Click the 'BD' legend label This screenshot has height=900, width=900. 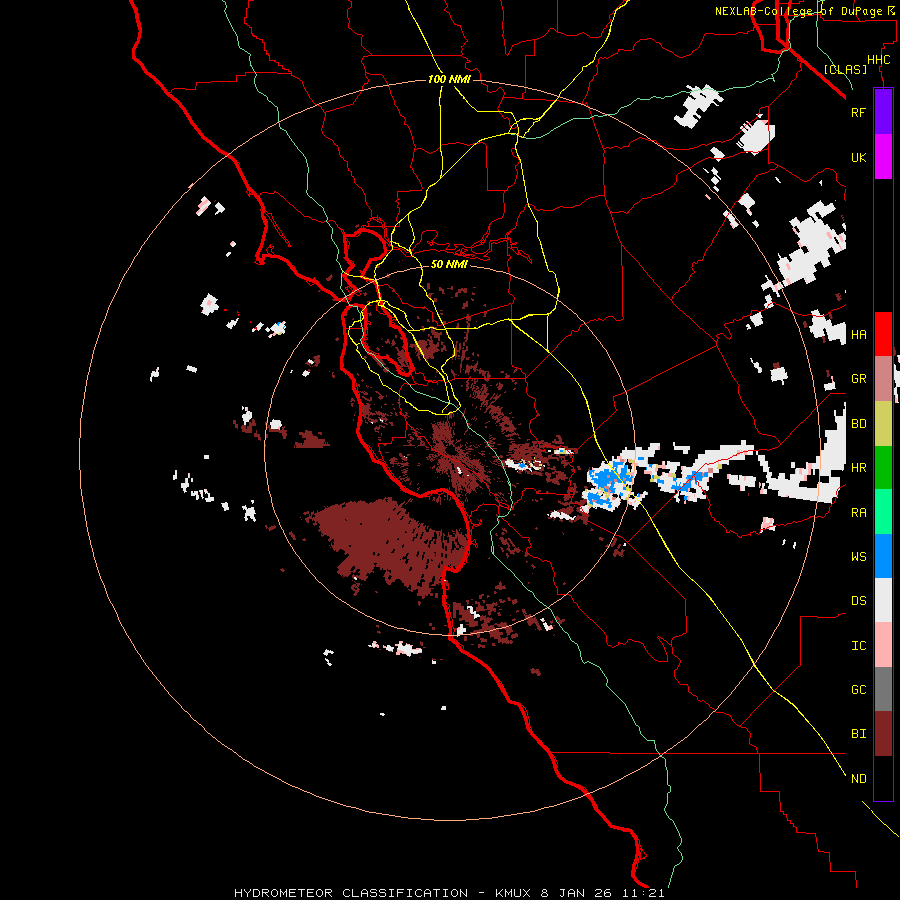coord(859,424)
